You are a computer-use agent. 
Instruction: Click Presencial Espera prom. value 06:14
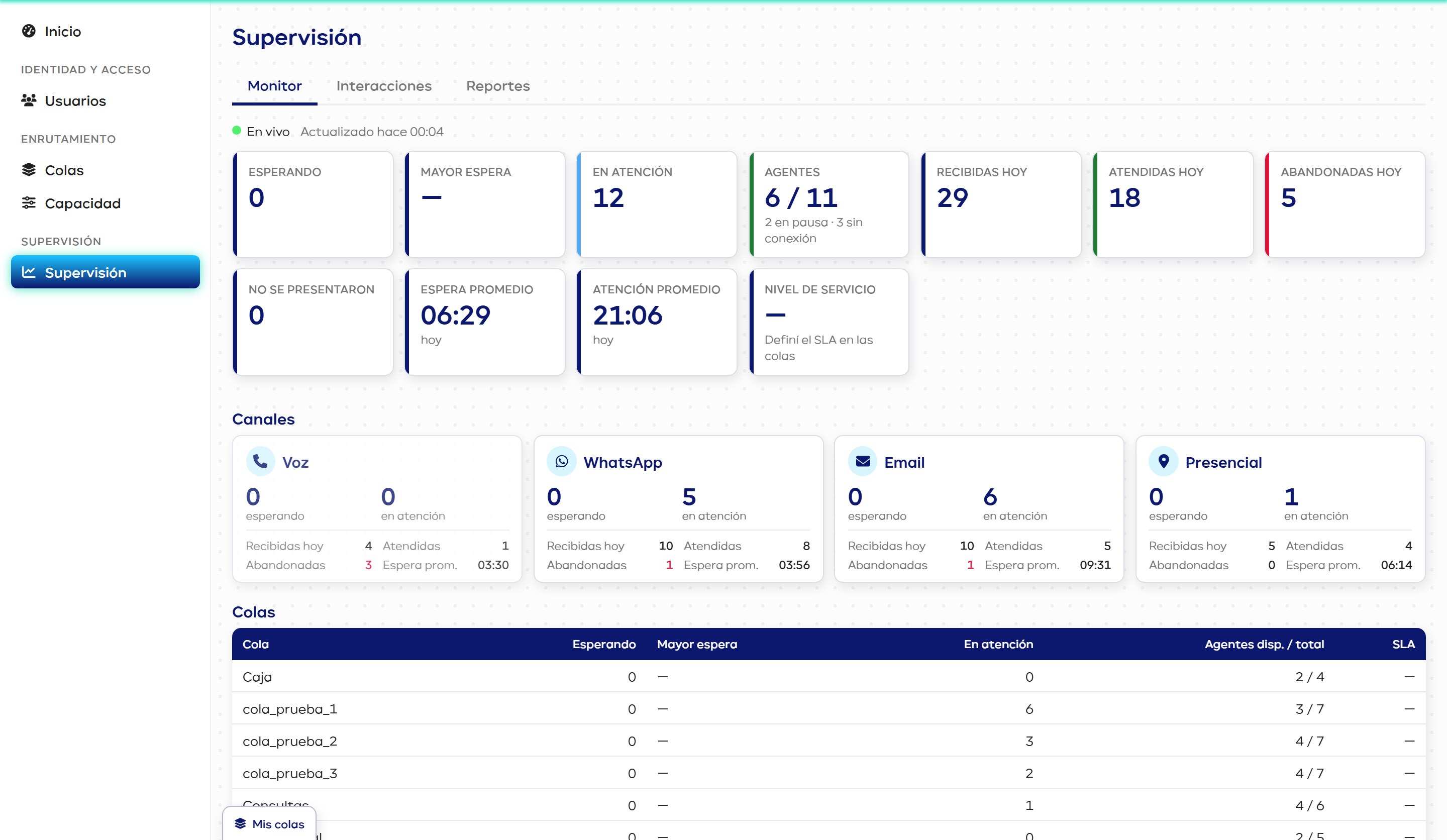tap(1396, 565)
